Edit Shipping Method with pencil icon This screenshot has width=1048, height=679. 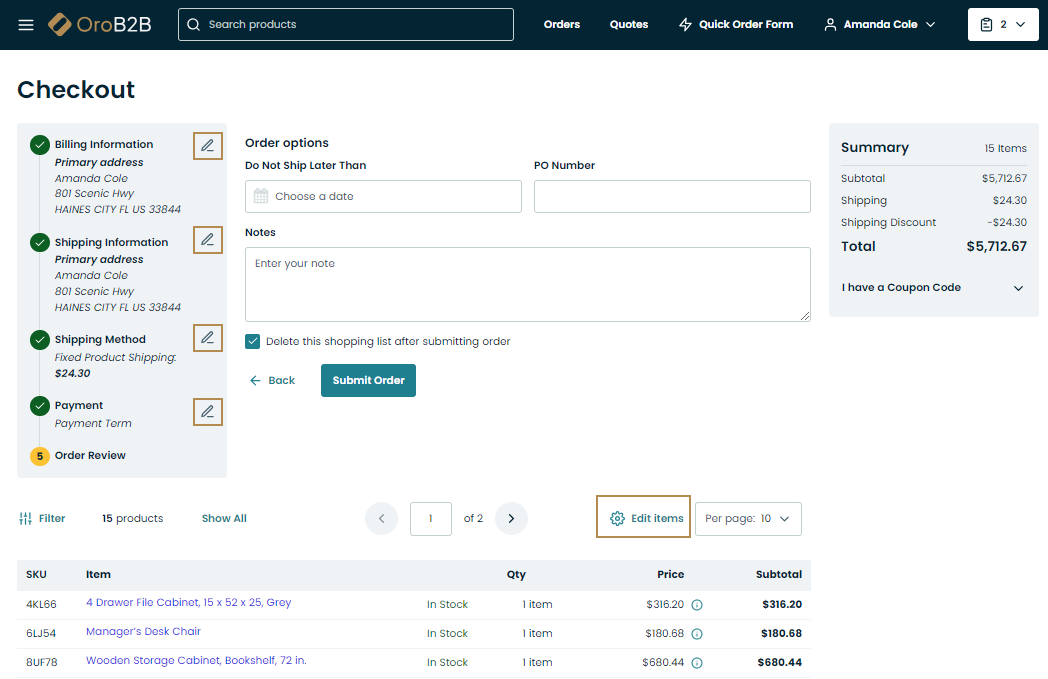coord(207,338)
